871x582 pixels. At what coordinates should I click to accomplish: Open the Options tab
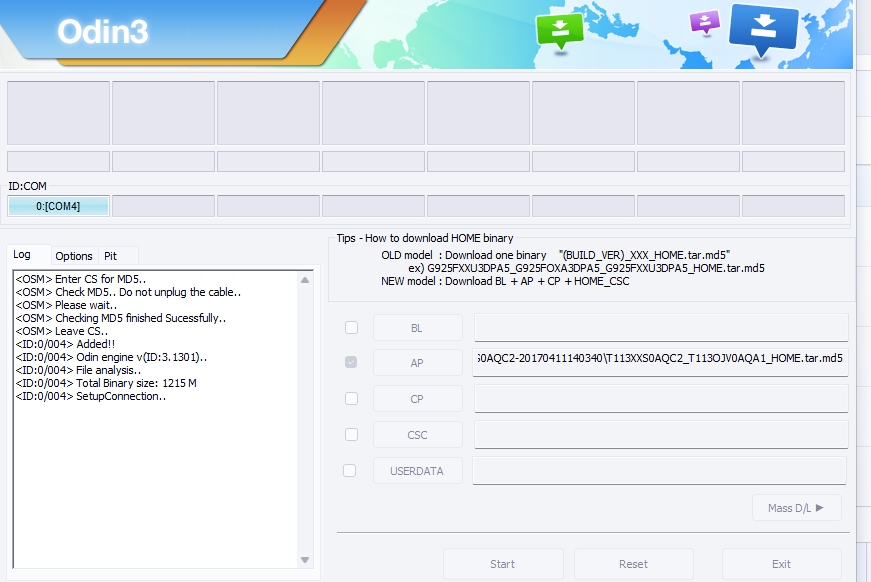click(74, 256)
